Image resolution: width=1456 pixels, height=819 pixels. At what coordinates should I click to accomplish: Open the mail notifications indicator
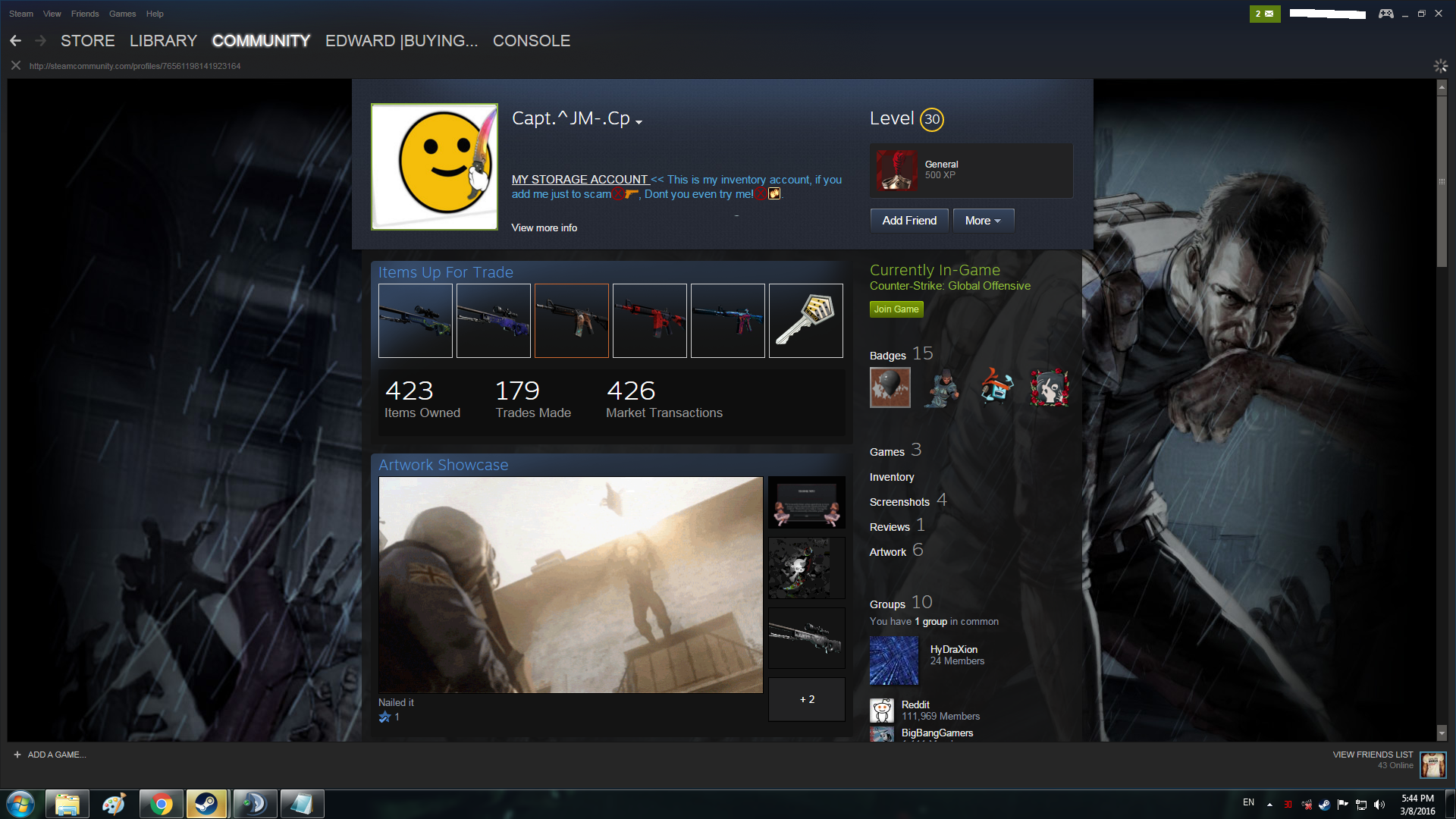pos(1264,14)
